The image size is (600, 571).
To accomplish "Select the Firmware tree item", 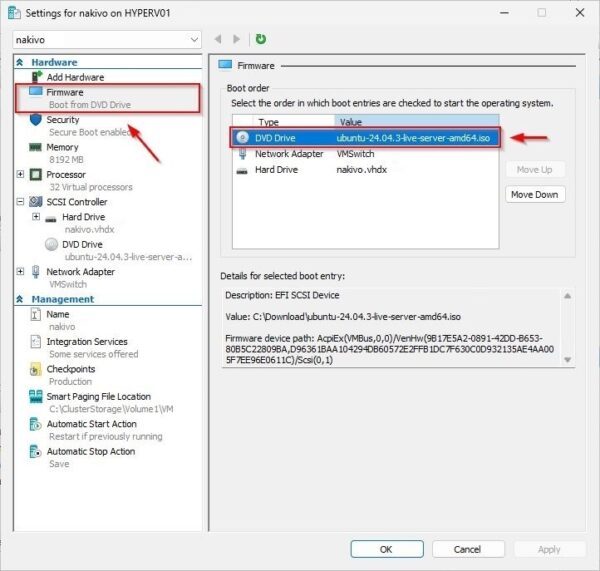I will 108,98.
